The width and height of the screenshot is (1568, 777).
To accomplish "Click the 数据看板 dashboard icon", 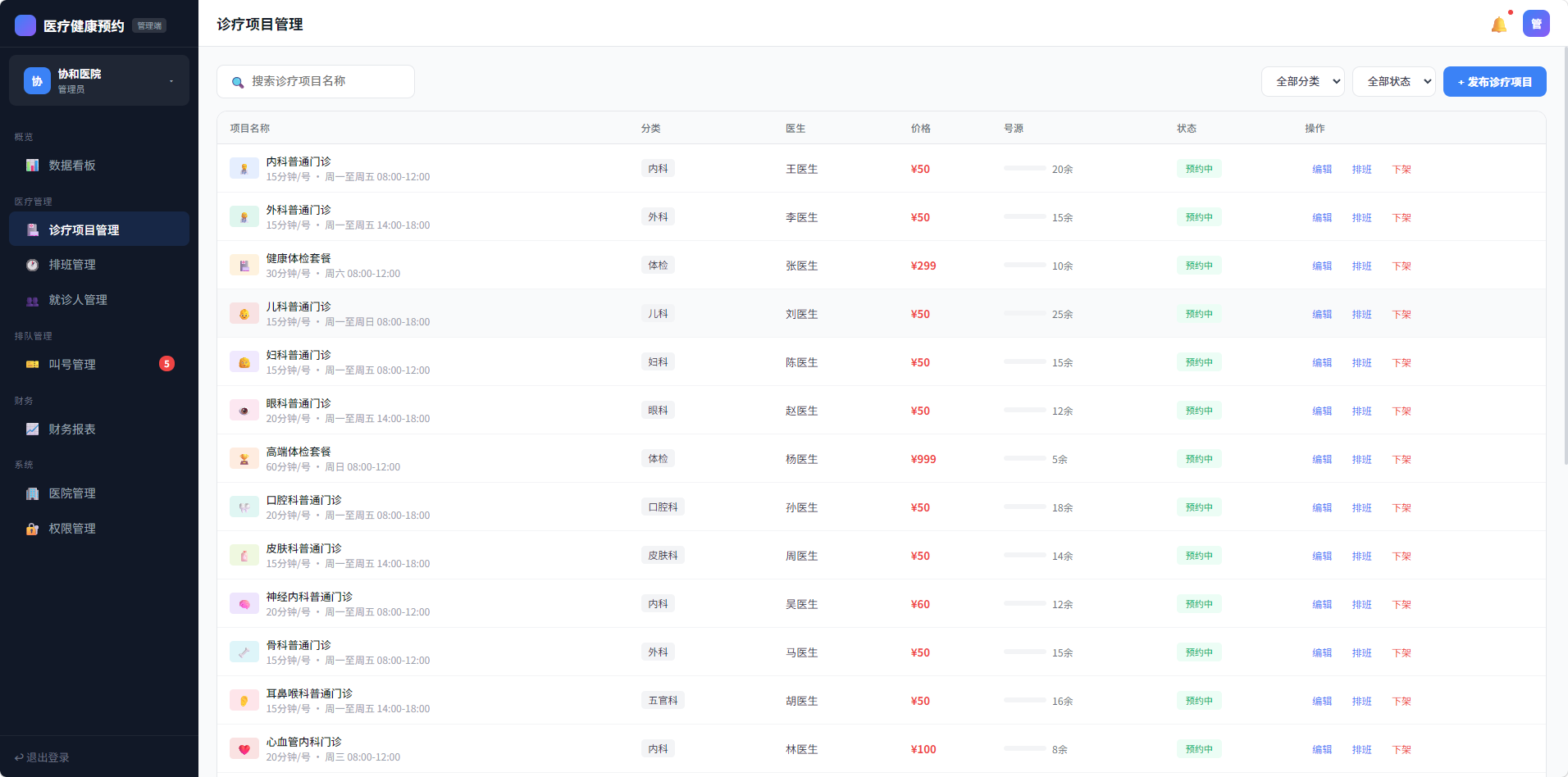I will click(x=33, y=166).
